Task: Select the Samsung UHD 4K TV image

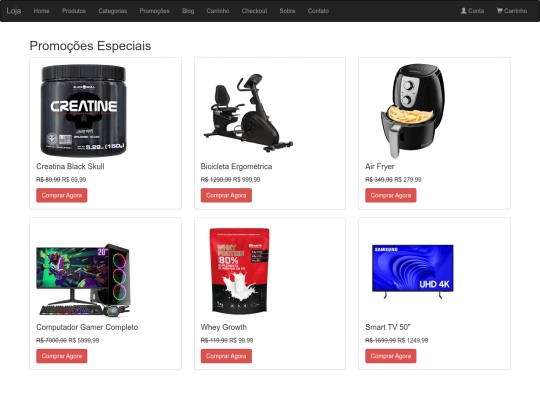Action: point(413,271)
